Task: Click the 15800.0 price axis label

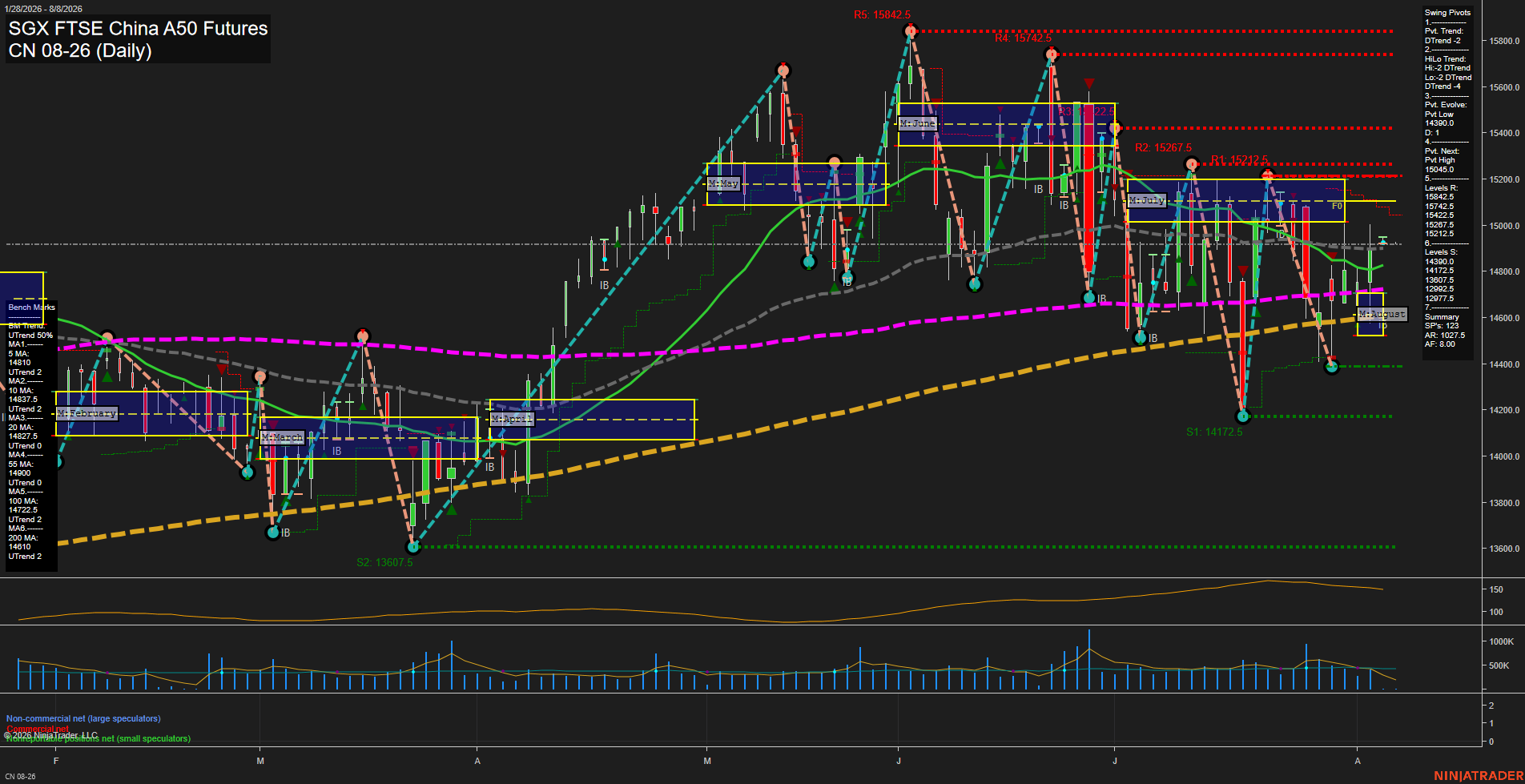Action: pyautogui.click(x=1504, y=41)
